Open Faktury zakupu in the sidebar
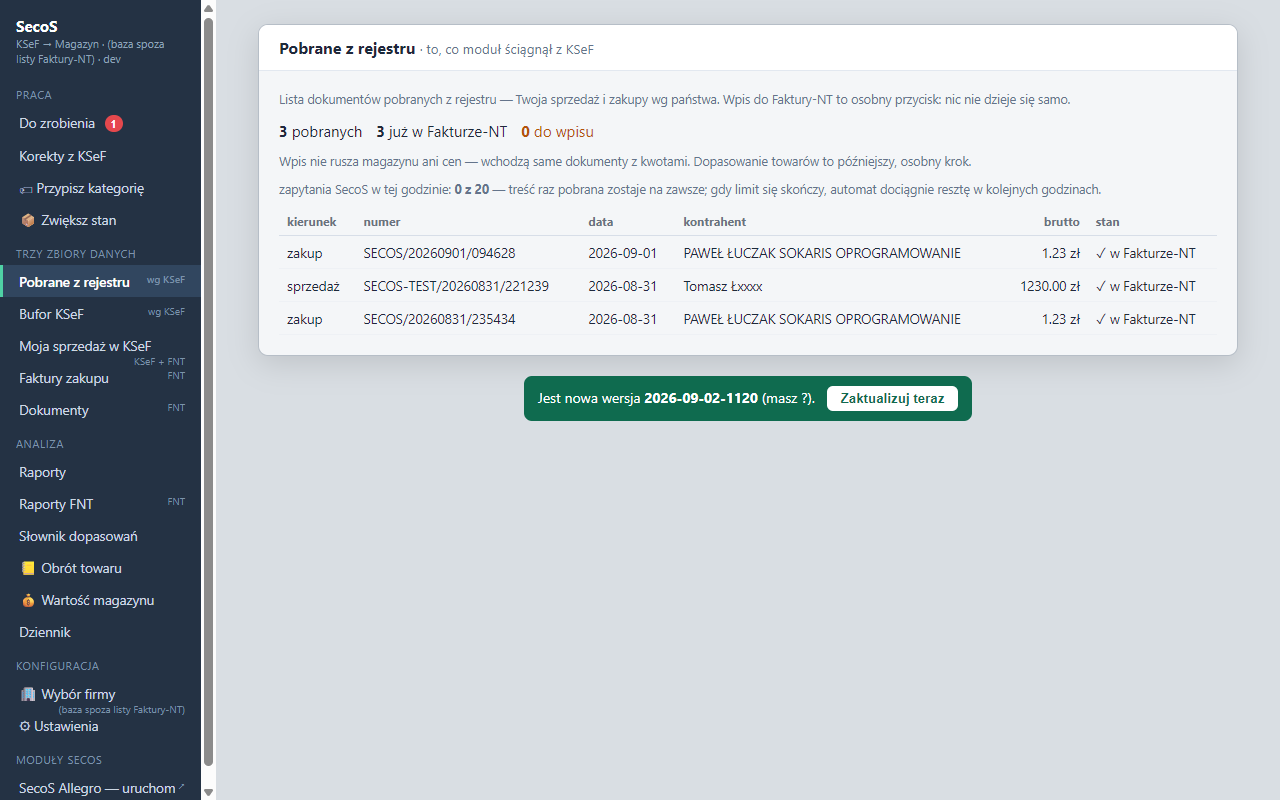The height and width of the screenshot is (800, 1280). pyautogui.click(x=100, y=378)
